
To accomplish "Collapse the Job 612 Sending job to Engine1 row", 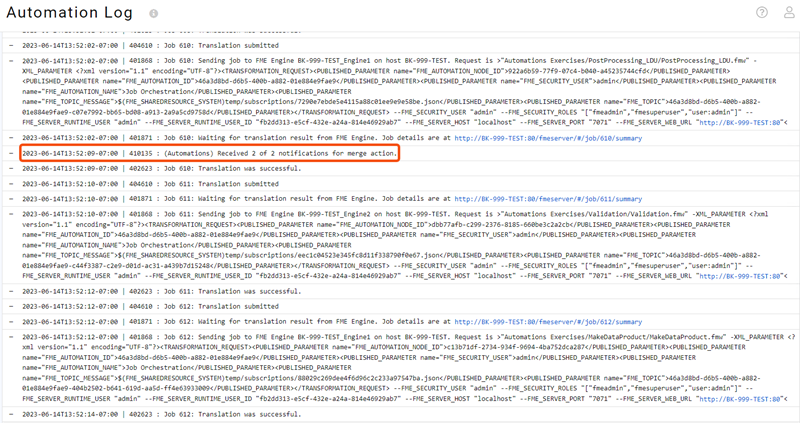I will pyautogui.click(x=11, y=337).
